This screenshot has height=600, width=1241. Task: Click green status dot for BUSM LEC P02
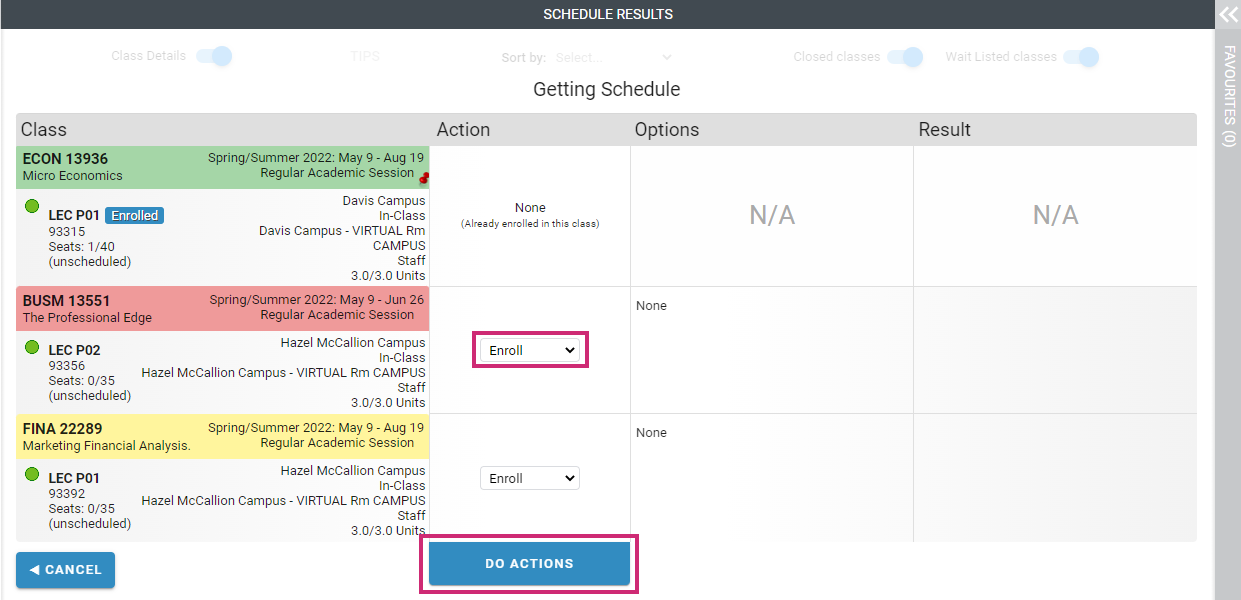[x=32, y=347]
